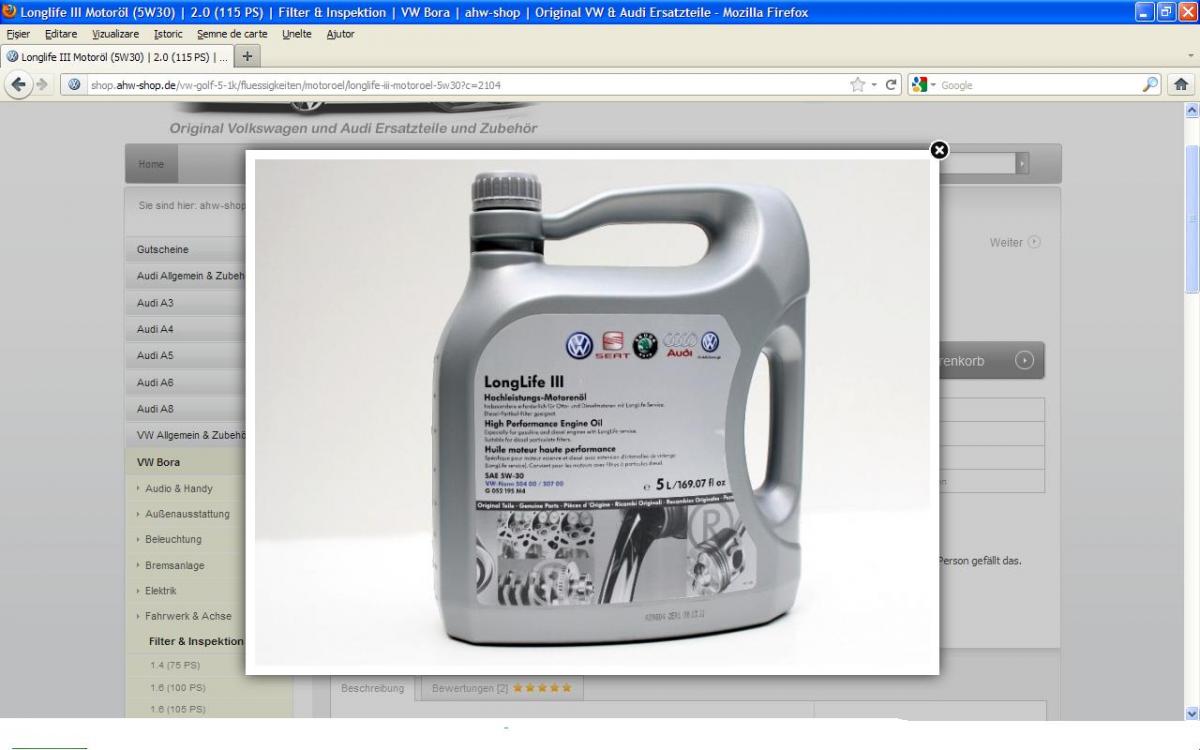
Task: Open the Ajutor menu
Action: pyautogui.click(x=340, y=34)
